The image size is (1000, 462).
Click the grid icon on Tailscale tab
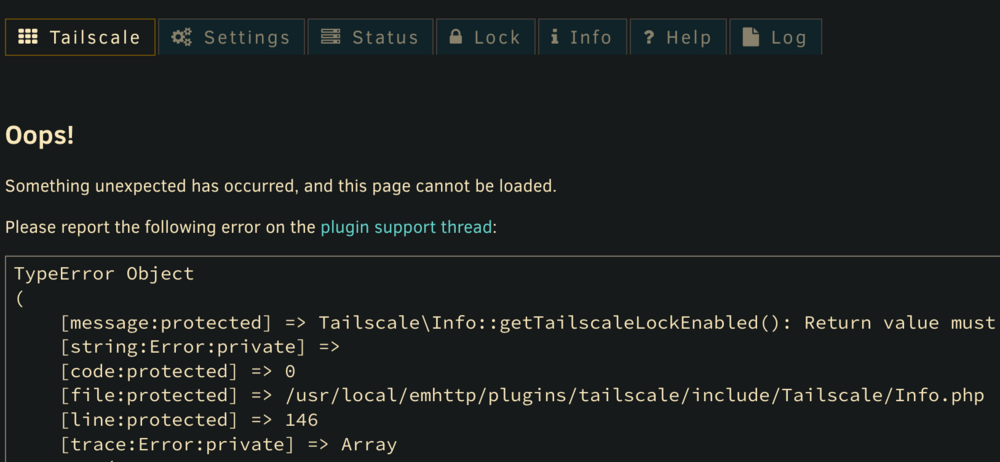coord(27,37)
